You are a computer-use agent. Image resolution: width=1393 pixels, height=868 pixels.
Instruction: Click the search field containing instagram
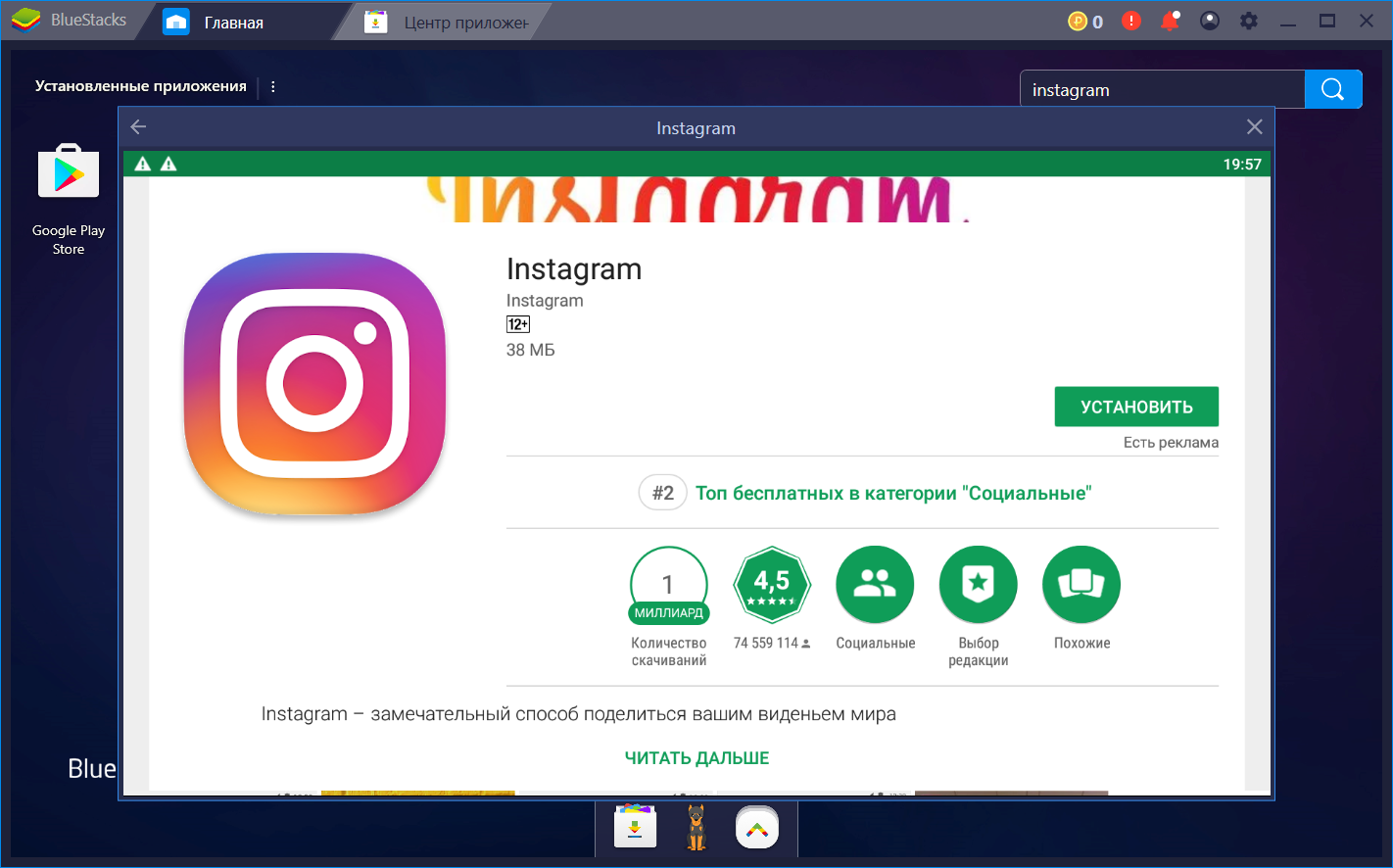coord(1163,89)
